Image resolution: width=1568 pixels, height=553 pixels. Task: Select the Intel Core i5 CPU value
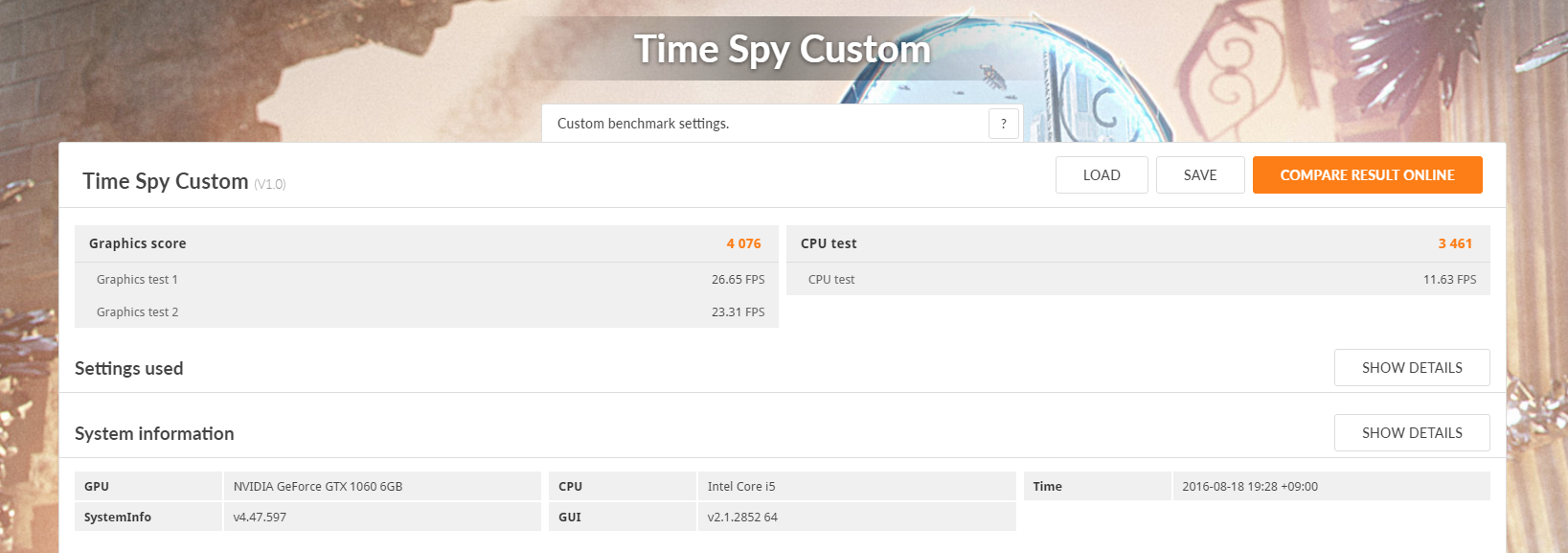pyautogui.click(x=741, y=487)
